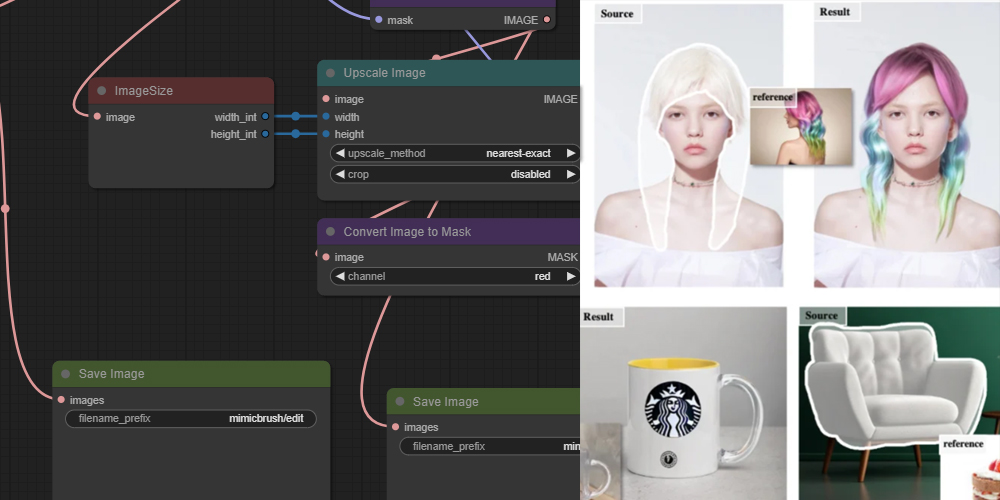This screenshot has width=1000, height=500.
Task: Click the MASK output label
Action: click(562, 257)
